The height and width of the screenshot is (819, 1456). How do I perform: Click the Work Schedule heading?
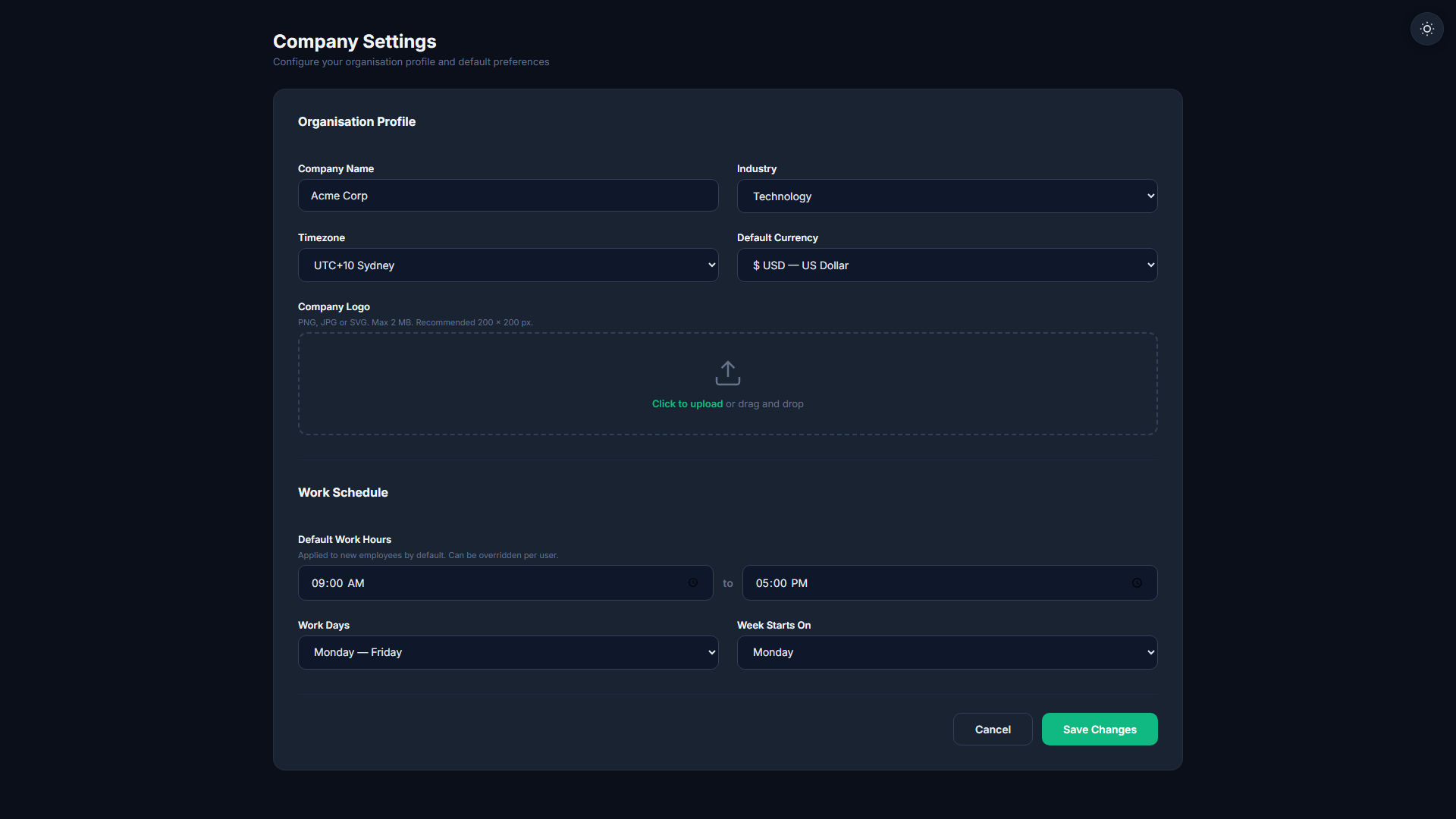343,492
